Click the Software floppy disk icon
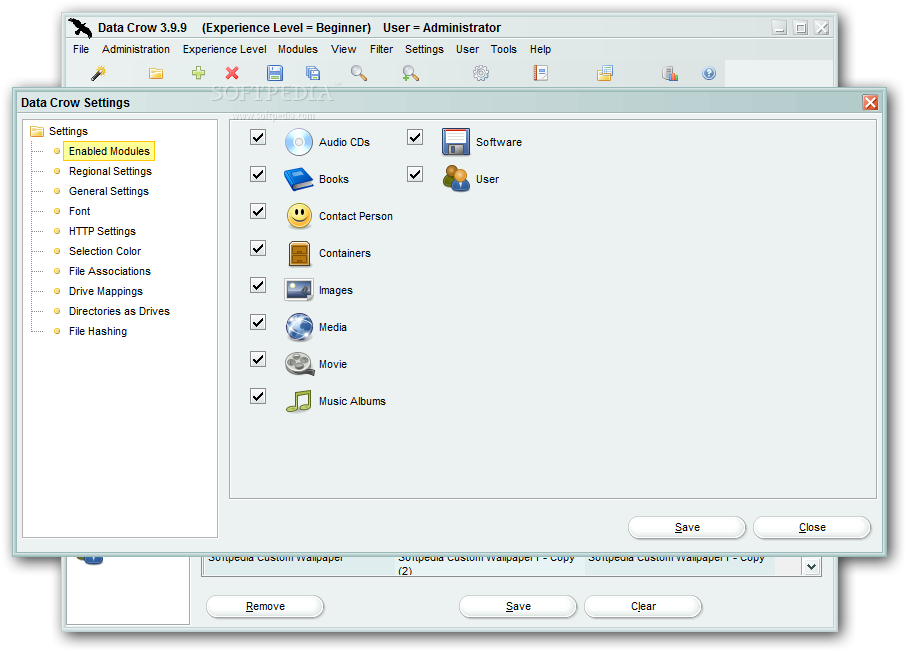This screenshot has width=907, height=652. click(x=456, y=142)
